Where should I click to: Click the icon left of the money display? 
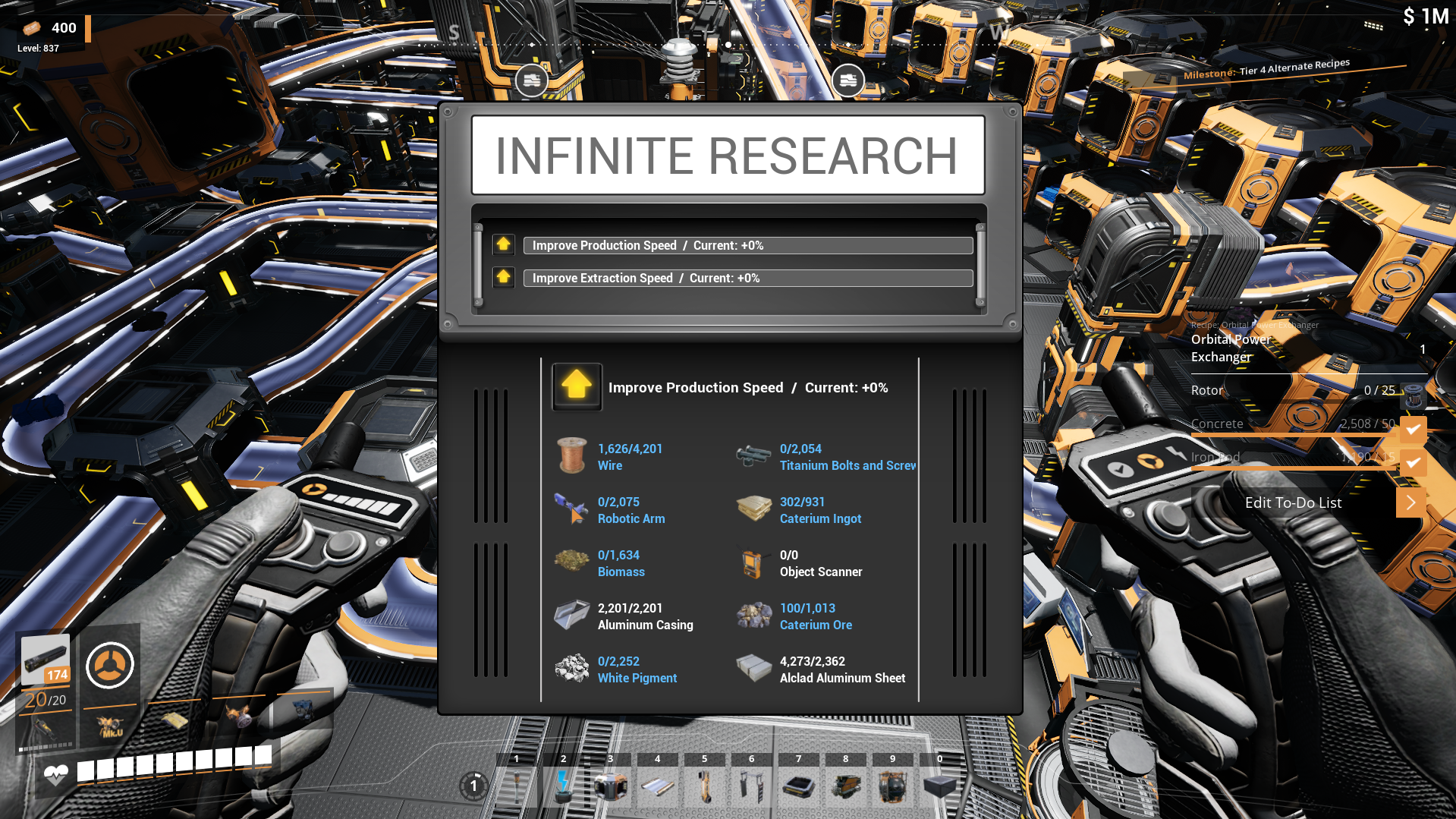point(1373,25)
